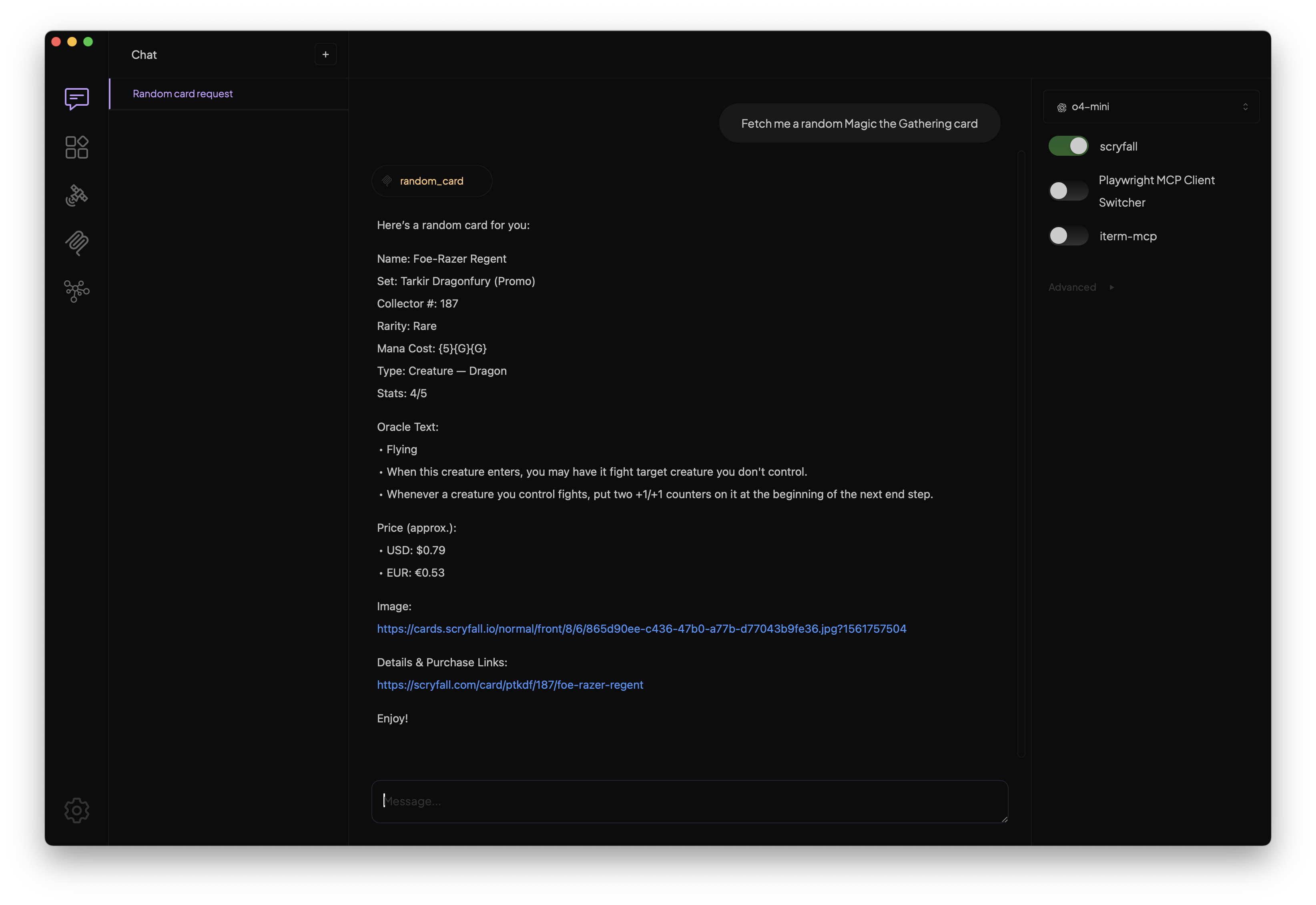
Task: Expand the Advanced section
Action: [1072, 287]
